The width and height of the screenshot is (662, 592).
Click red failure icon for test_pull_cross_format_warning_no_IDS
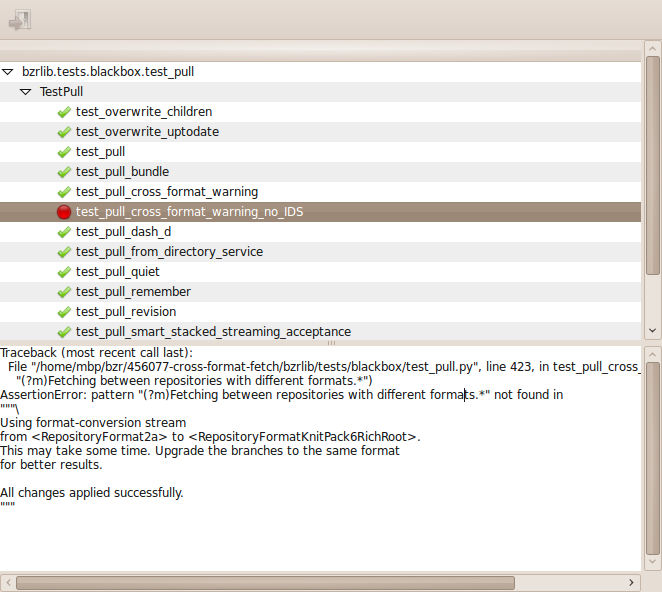pyautogui.click(x=64, y=212)
